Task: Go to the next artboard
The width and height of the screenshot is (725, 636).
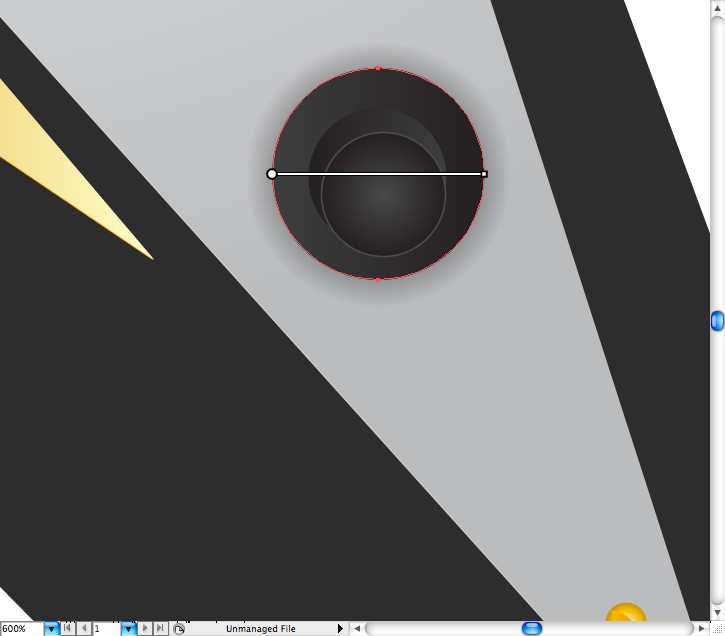Action: pyautogui.click(x=145, y=629)
